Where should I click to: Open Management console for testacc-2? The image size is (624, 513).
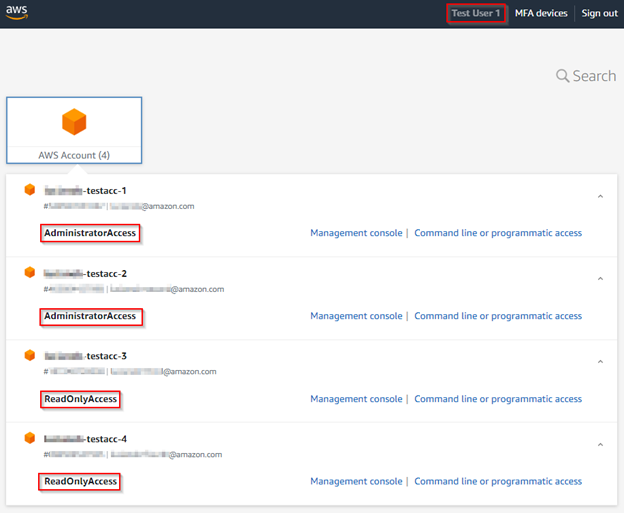click(356, 316)
